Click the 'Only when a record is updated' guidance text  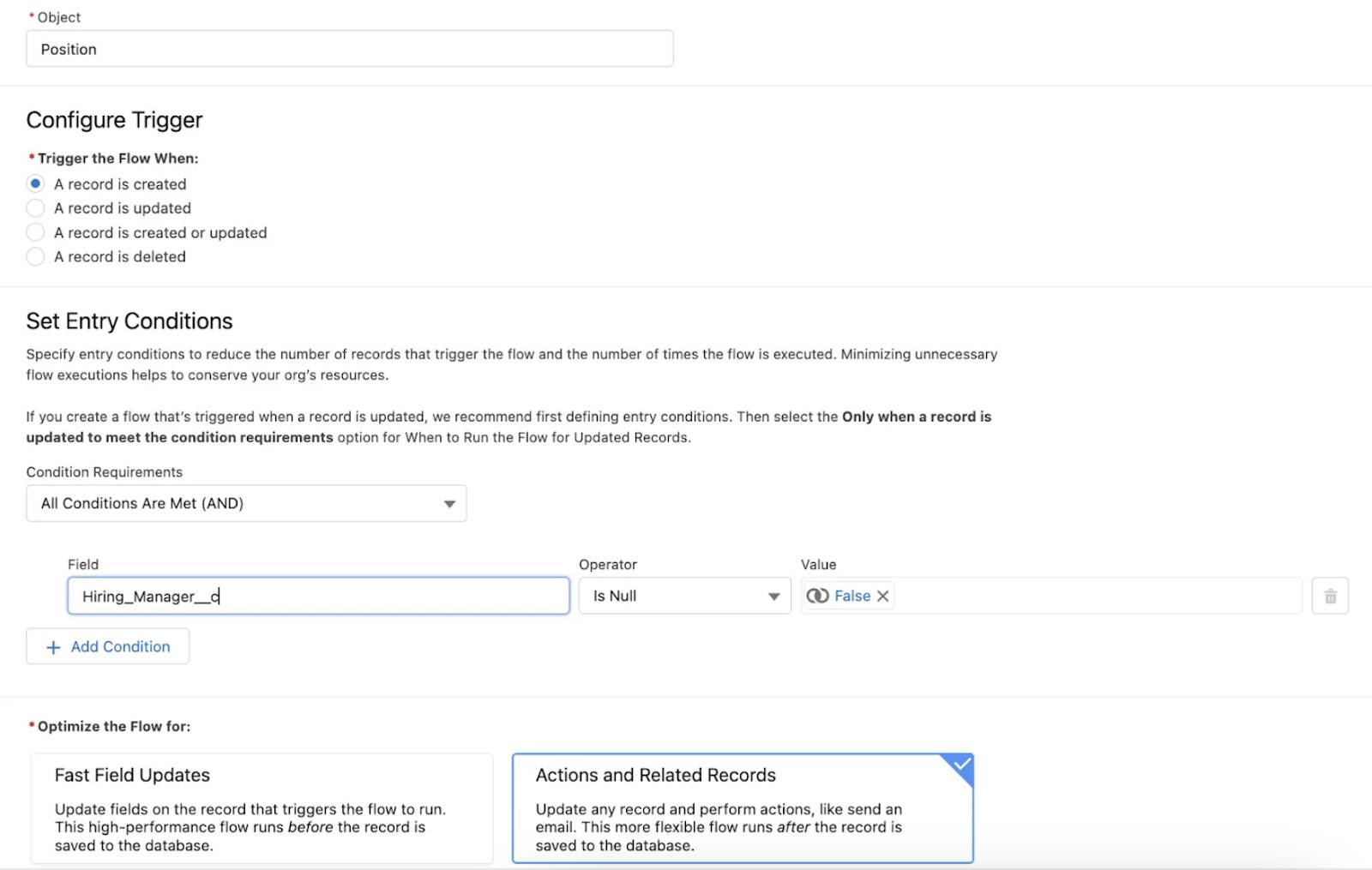[916, 417]
